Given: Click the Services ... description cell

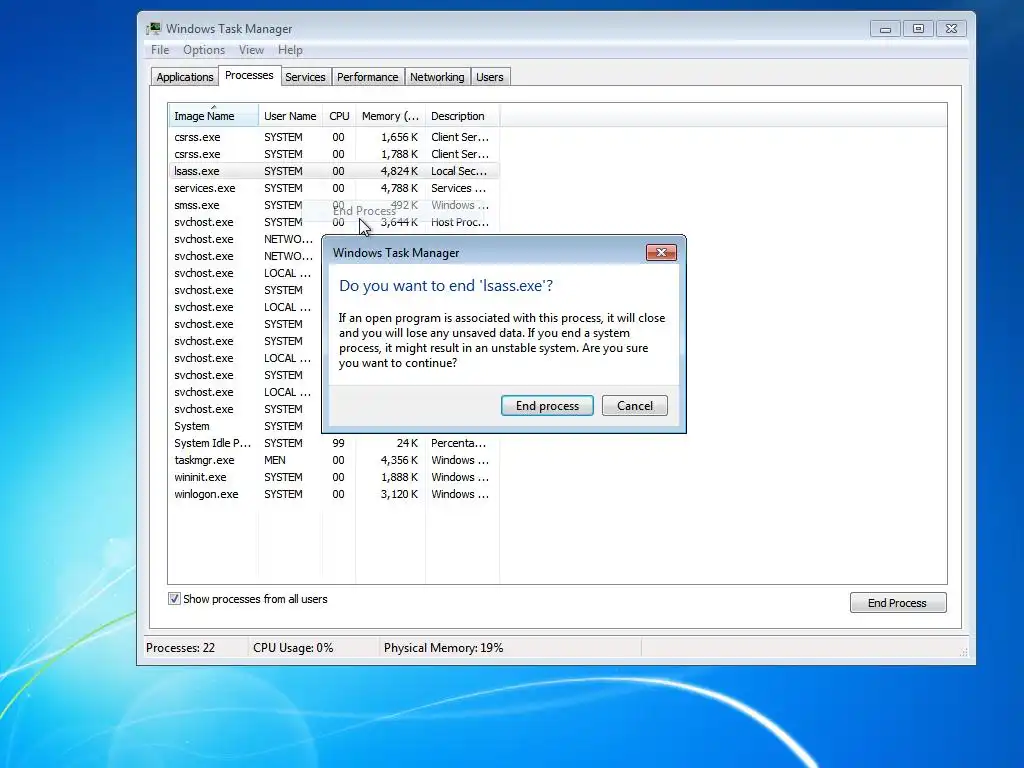Looking at the screenshot, I should coord(458,188).
